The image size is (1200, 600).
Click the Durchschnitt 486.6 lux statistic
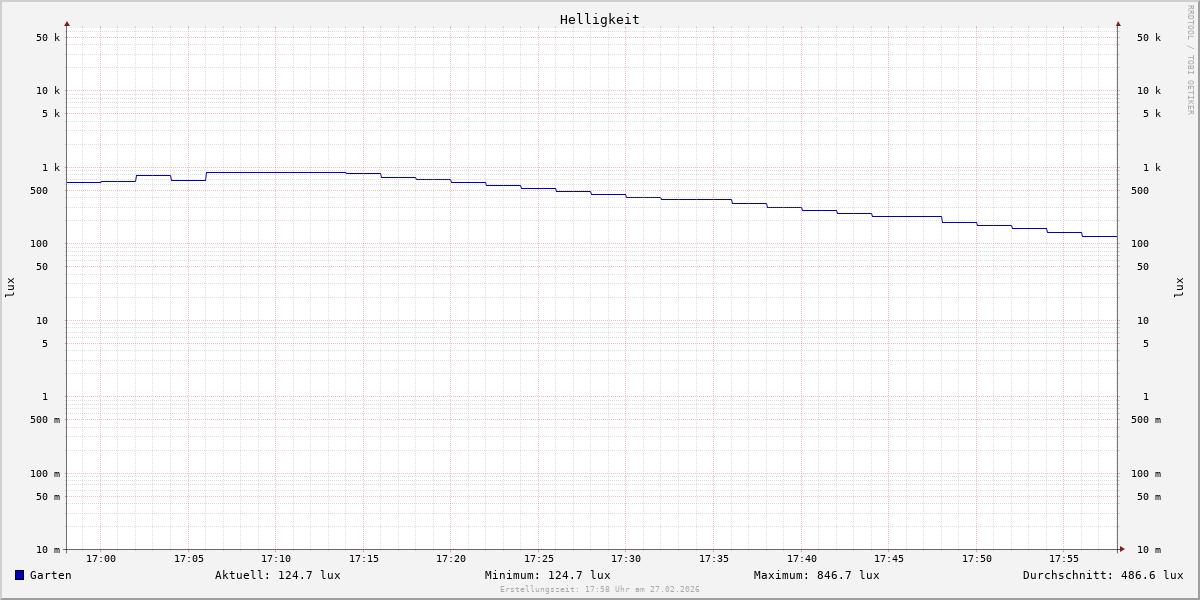pos(1102,575)
